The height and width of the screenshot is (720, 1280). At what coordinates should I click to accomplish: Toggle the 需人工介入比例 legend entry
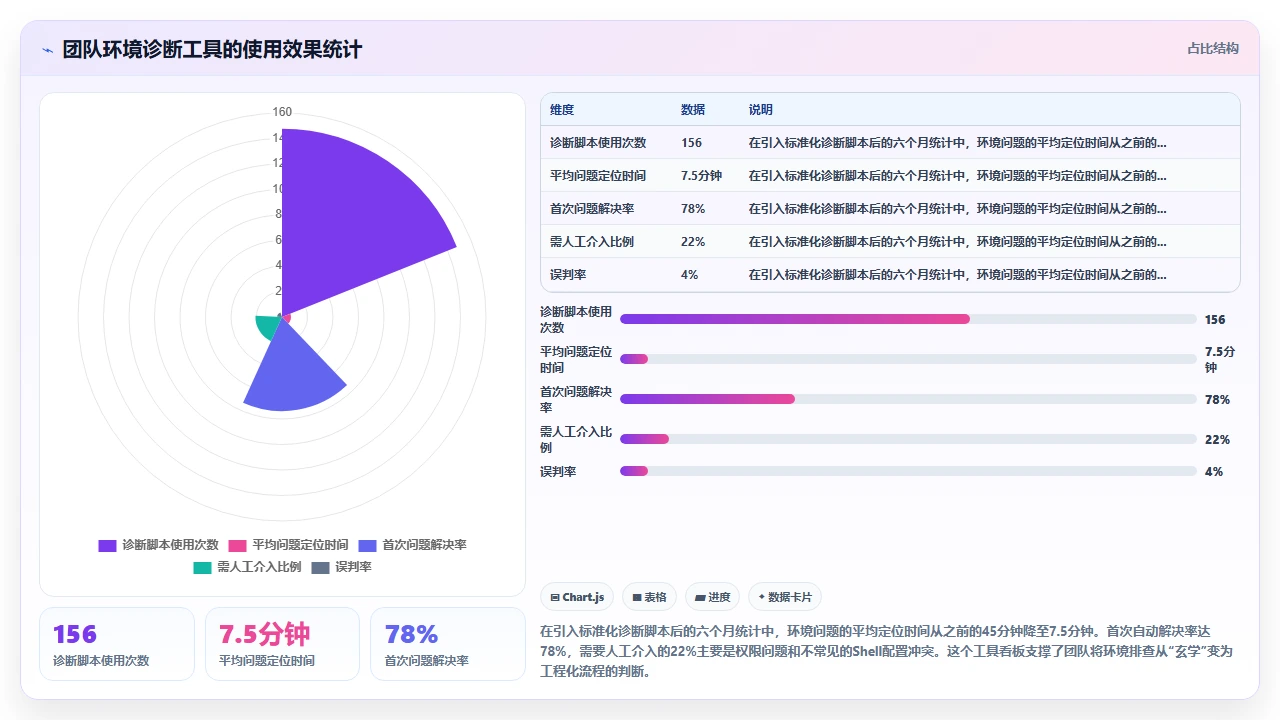(247, 567)
